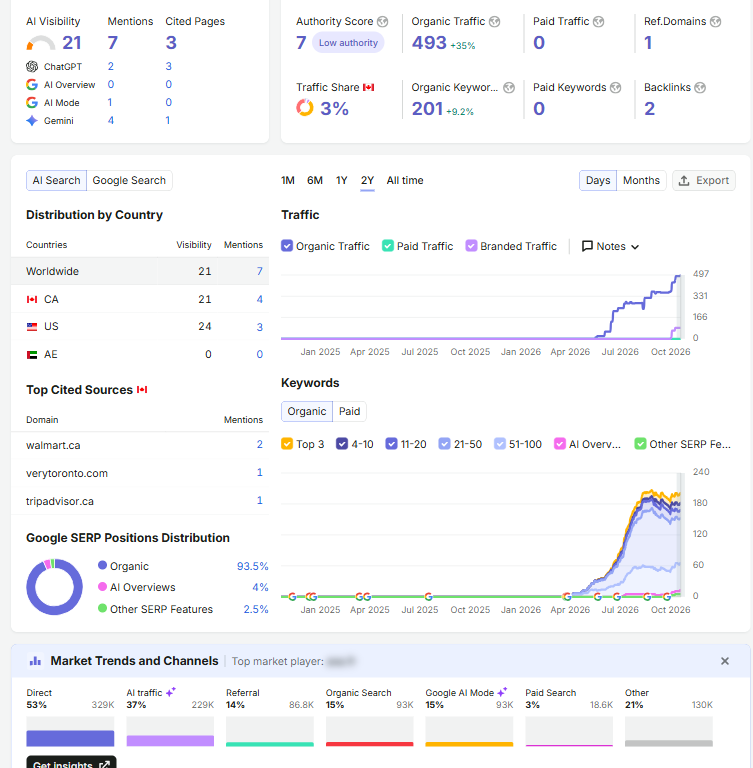Click the Google icon beside AI Overview
This screenshot has width=753, height=768.
(32, 85)
